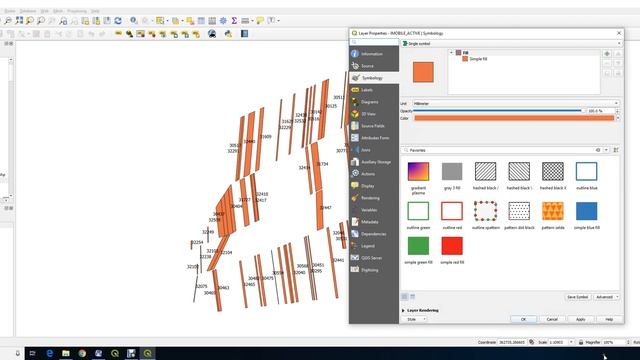Open the Unit Millimeter dropdown

click(516, 103)
